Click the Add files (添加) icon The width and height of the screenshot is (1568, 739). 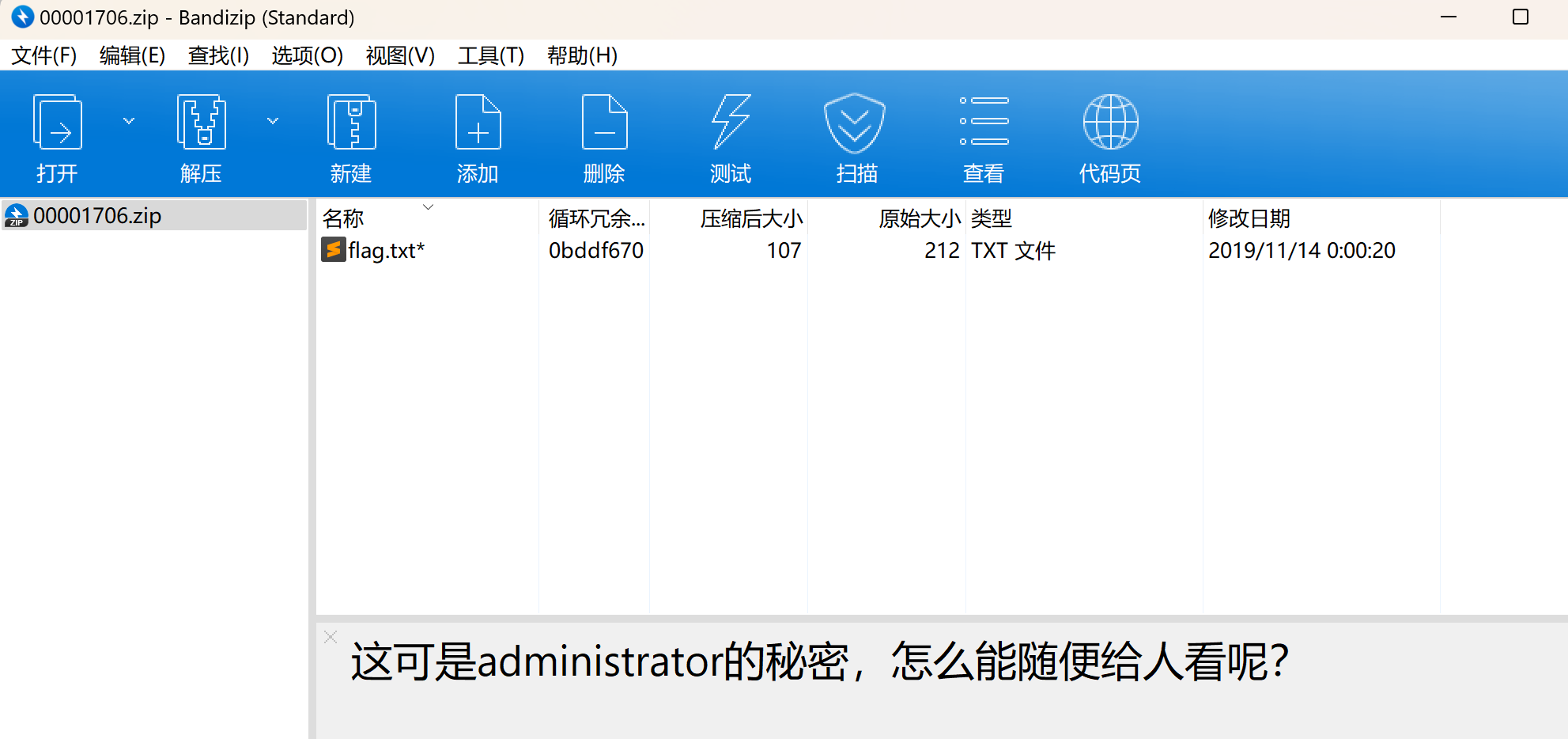[x=478, y=123]
